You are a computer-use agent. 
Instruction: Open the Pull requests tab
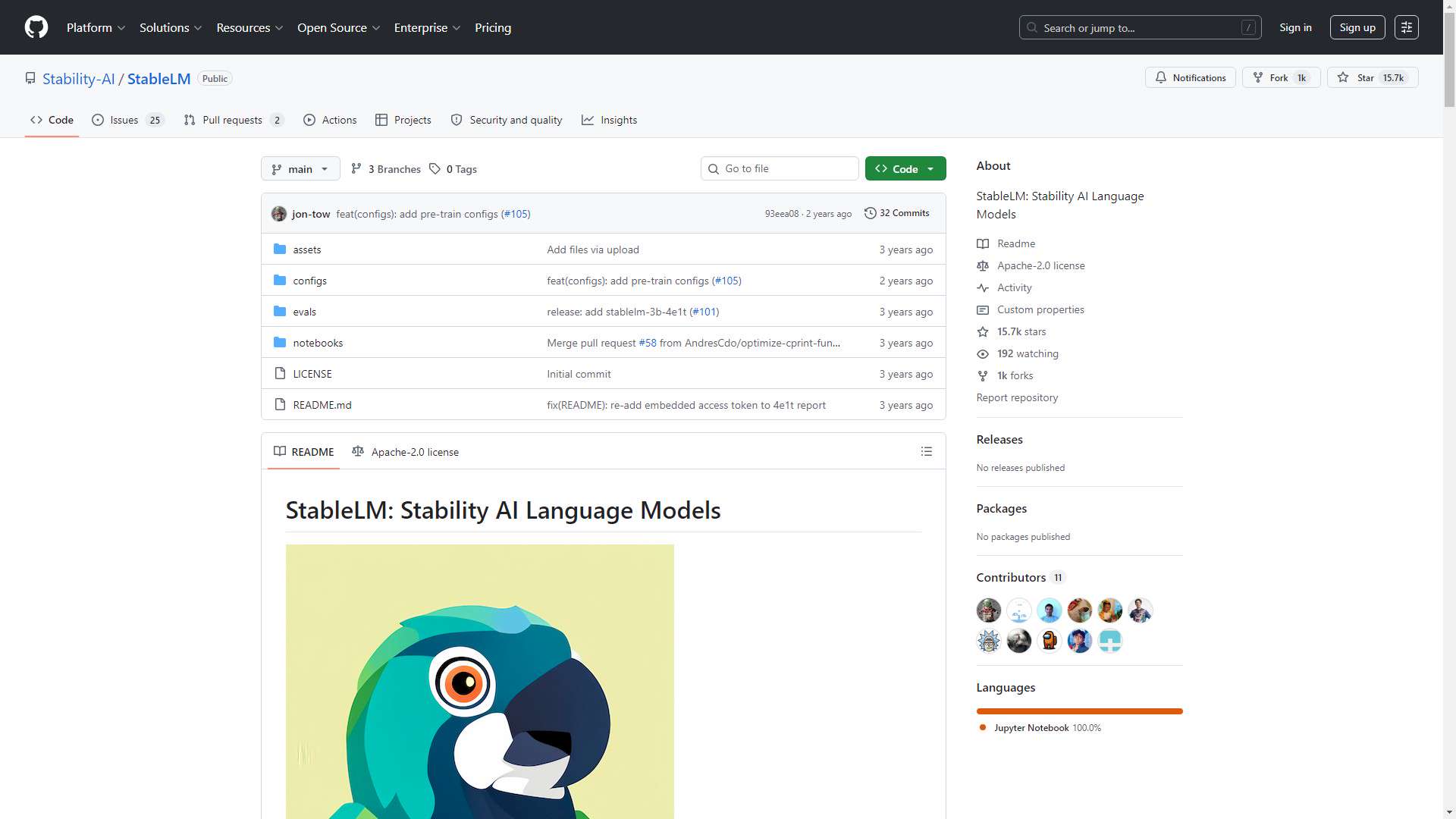(234, 120)
